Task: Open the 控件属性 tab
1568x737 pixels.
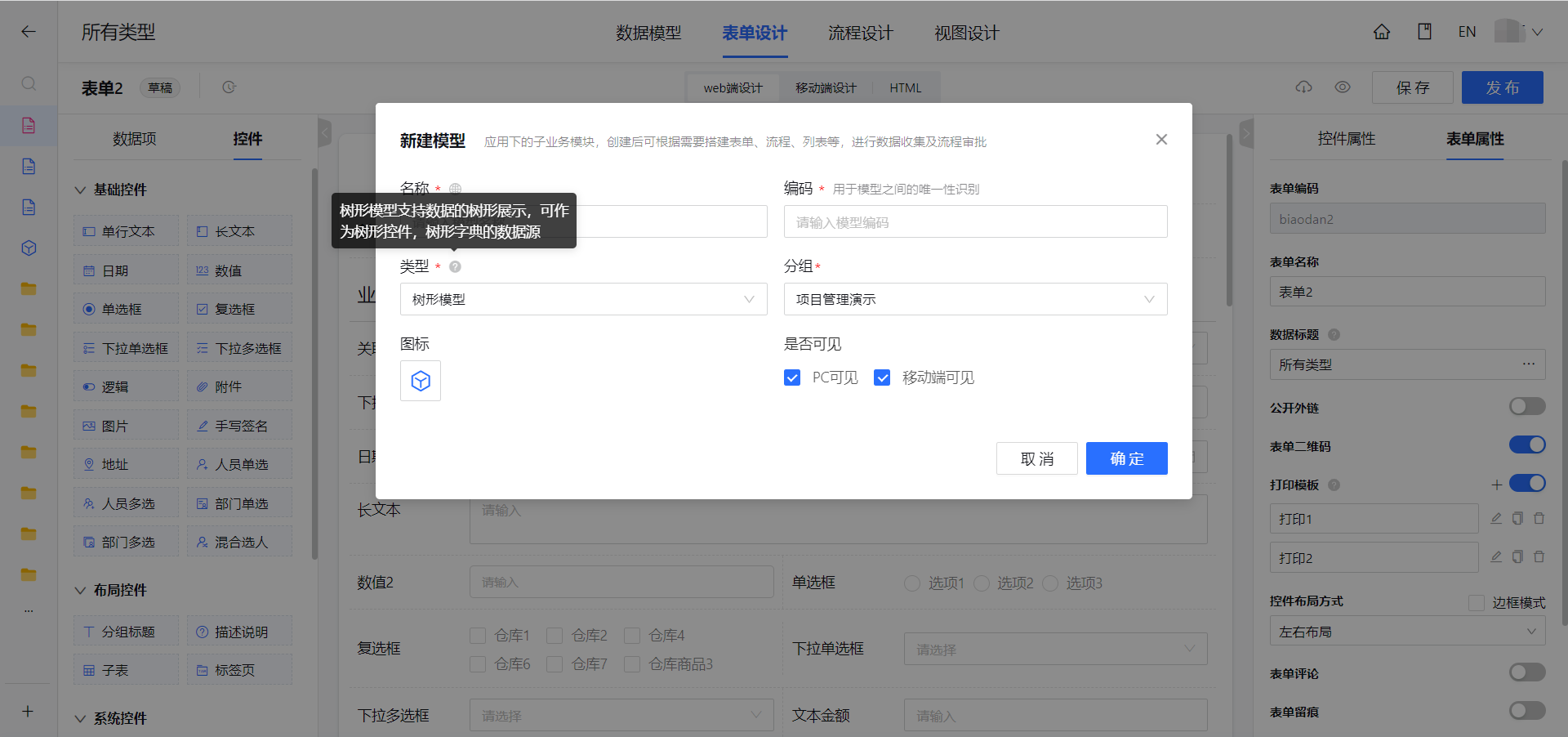Action: [x=1347, y=139]
